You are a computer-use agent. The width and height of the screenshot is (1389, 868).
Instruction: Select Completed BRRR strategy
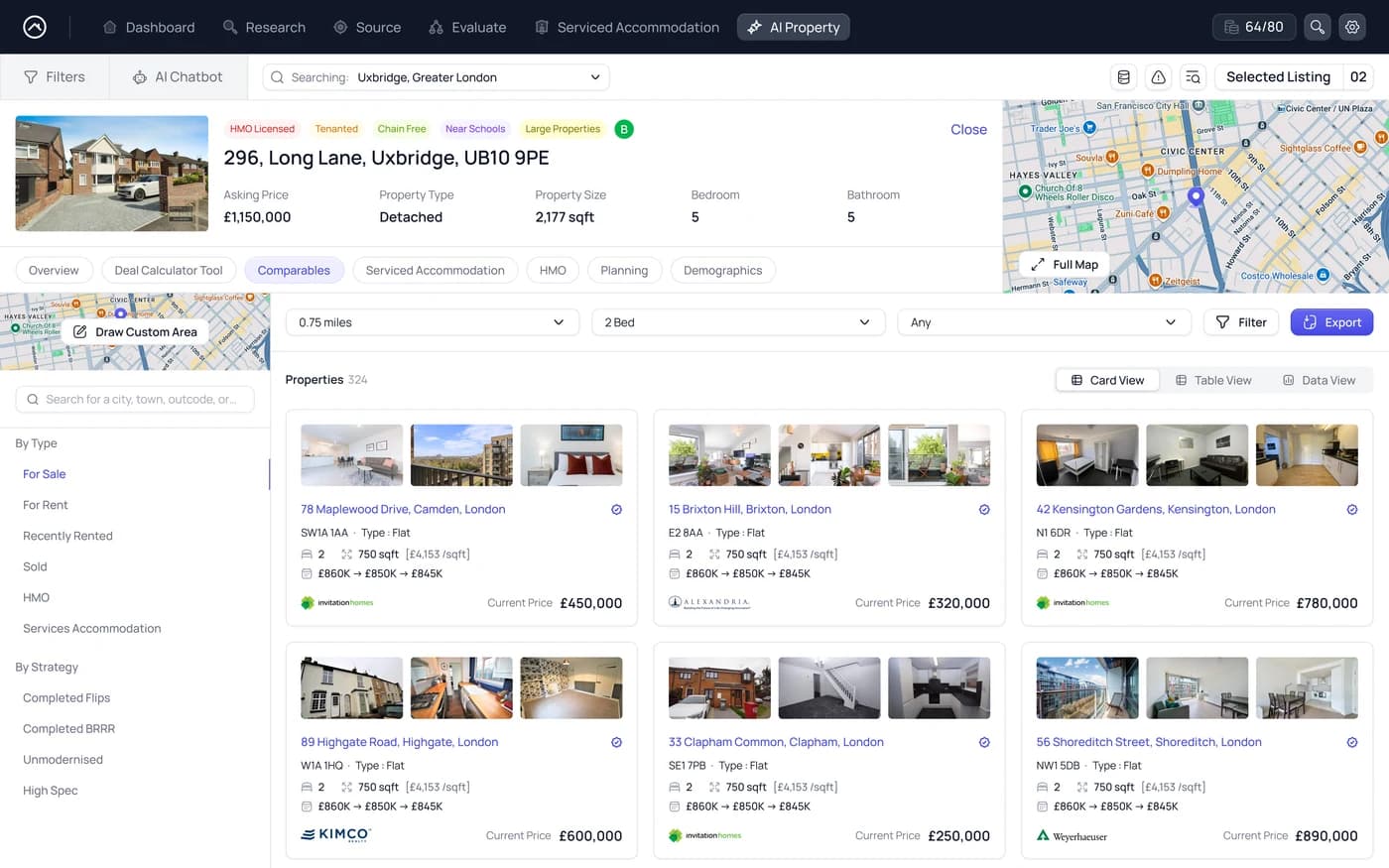coord(68,728)
